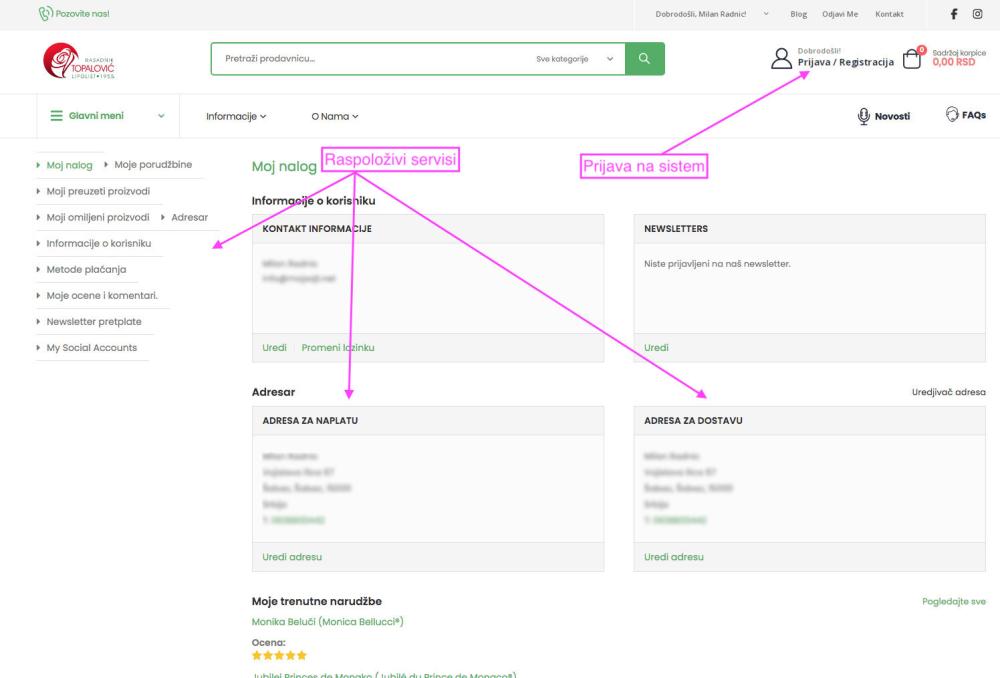
Task: Expand the Informacije menu
Action: pos(236,116)
